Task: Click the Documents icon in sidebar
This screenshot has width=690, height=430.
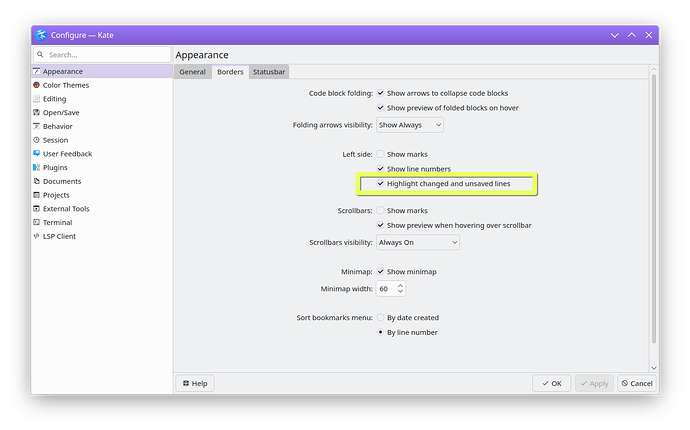Action: tap(37, 181)
